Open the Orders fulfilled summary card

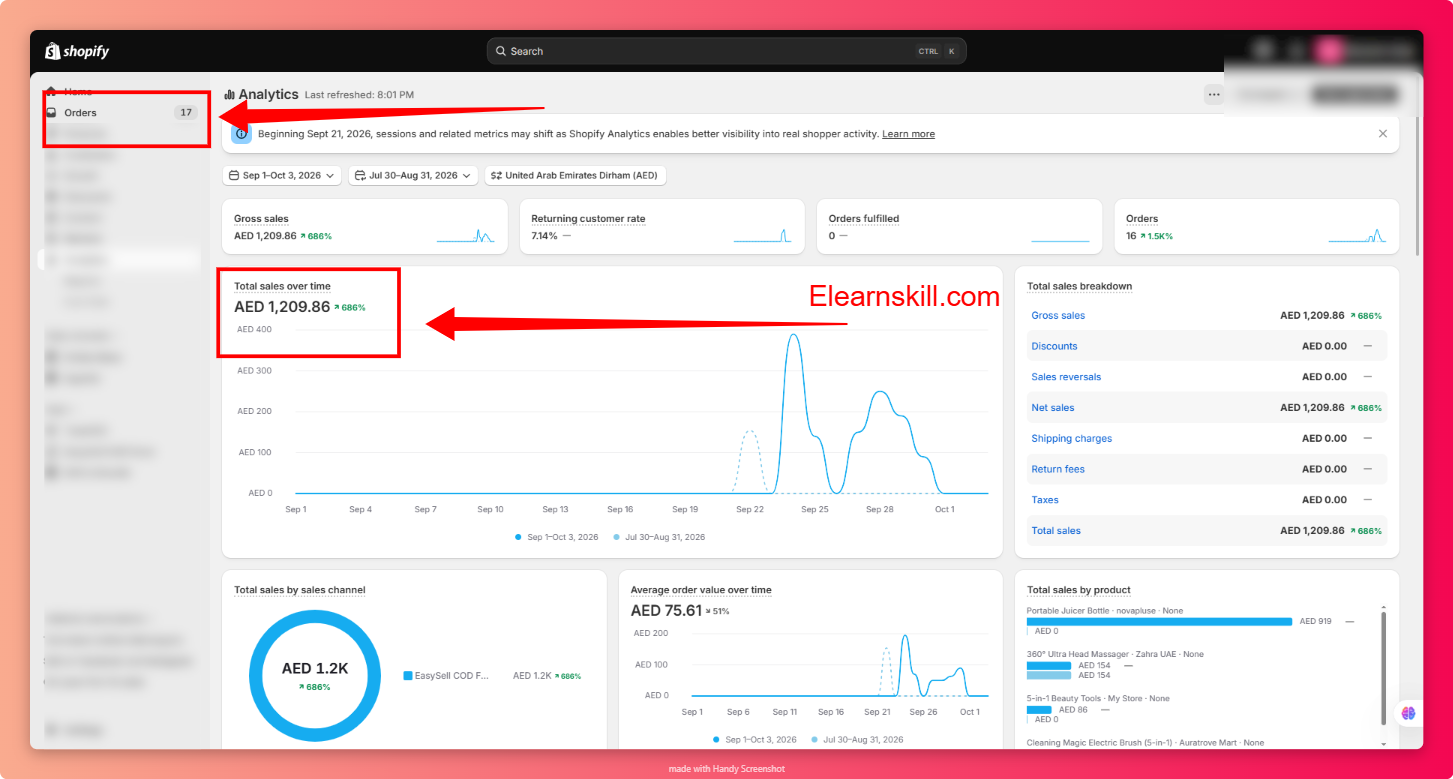point(959,227)
